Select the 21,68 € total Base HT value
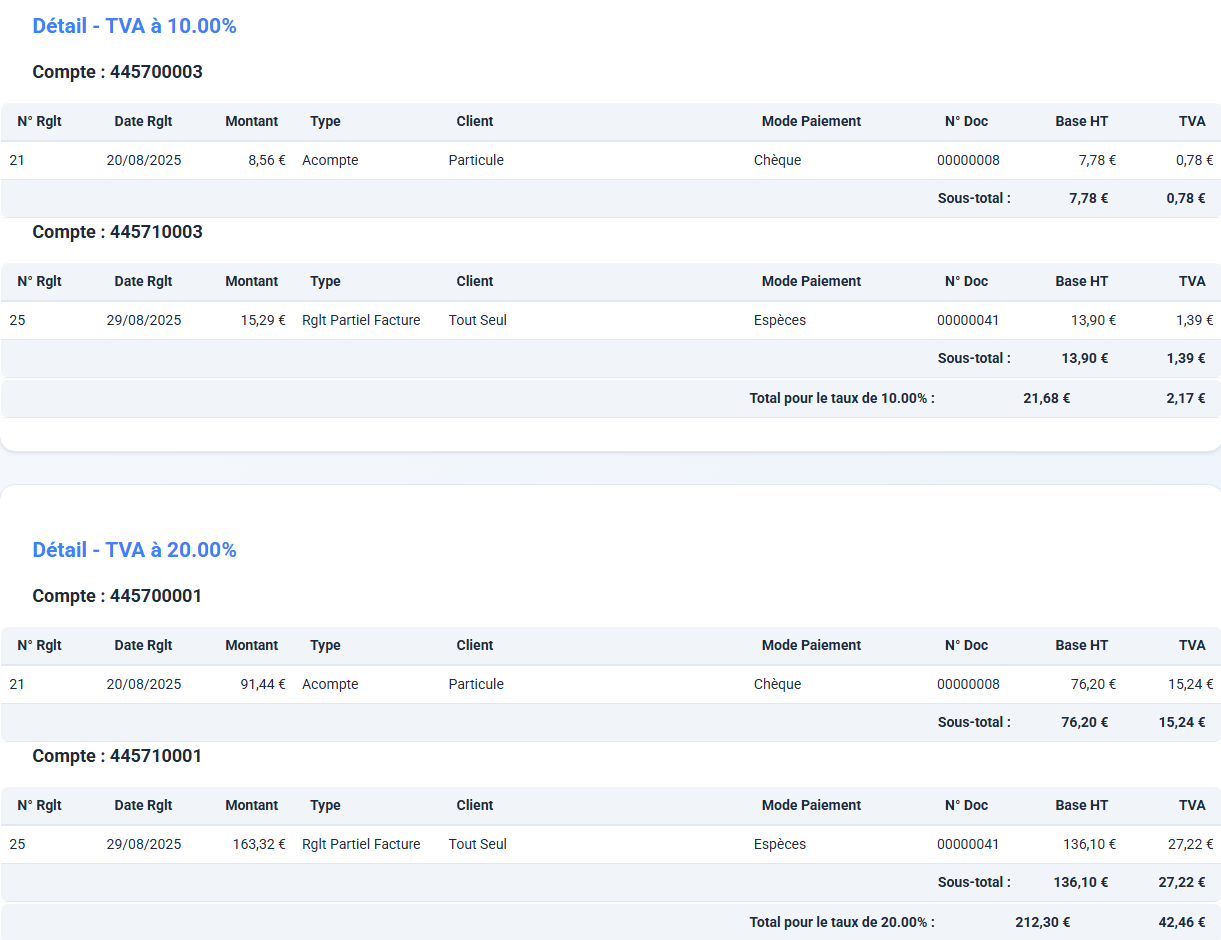 pos(1046,398)
